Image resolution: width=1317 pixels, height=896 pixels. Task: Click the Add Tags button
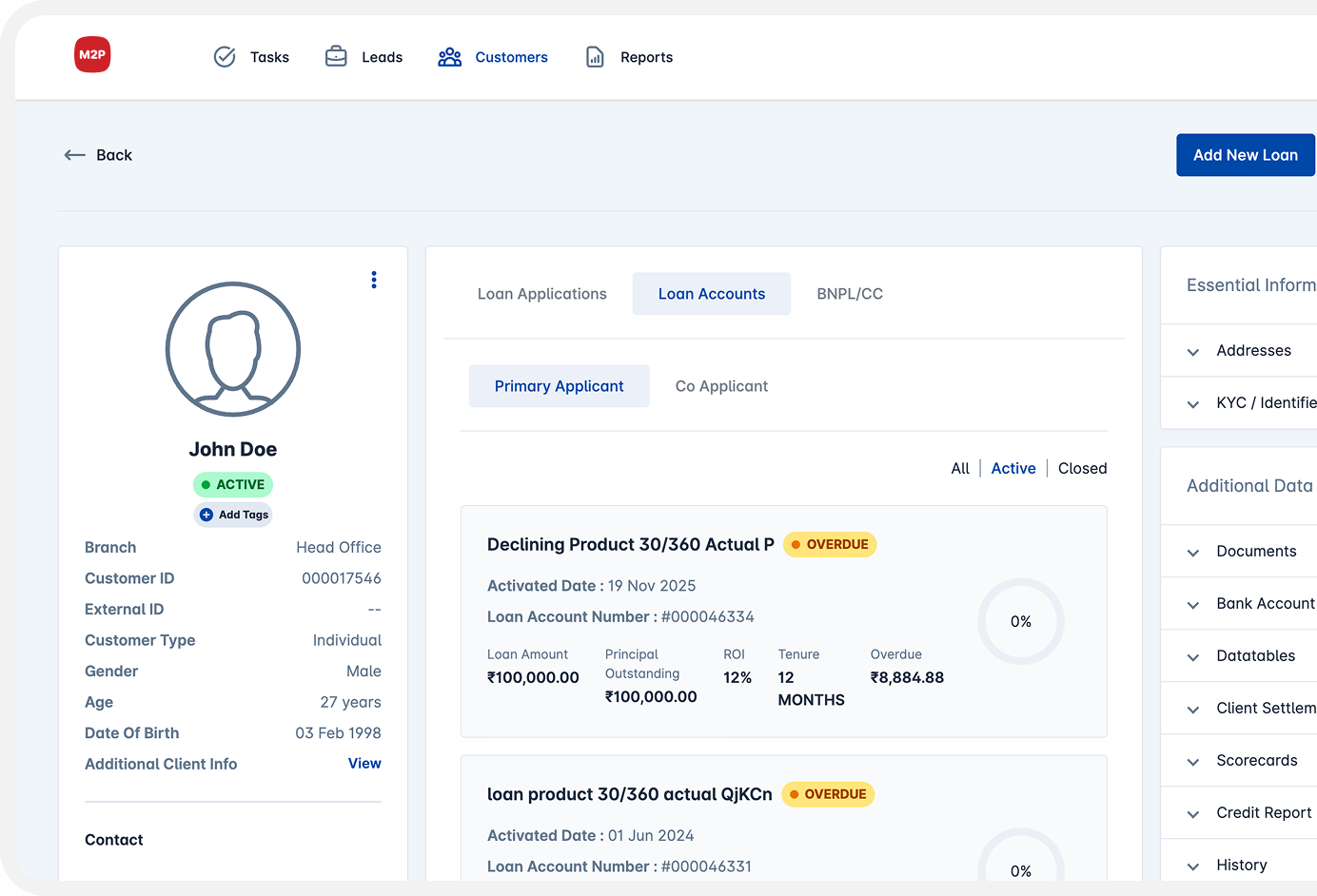pos(233,515)
